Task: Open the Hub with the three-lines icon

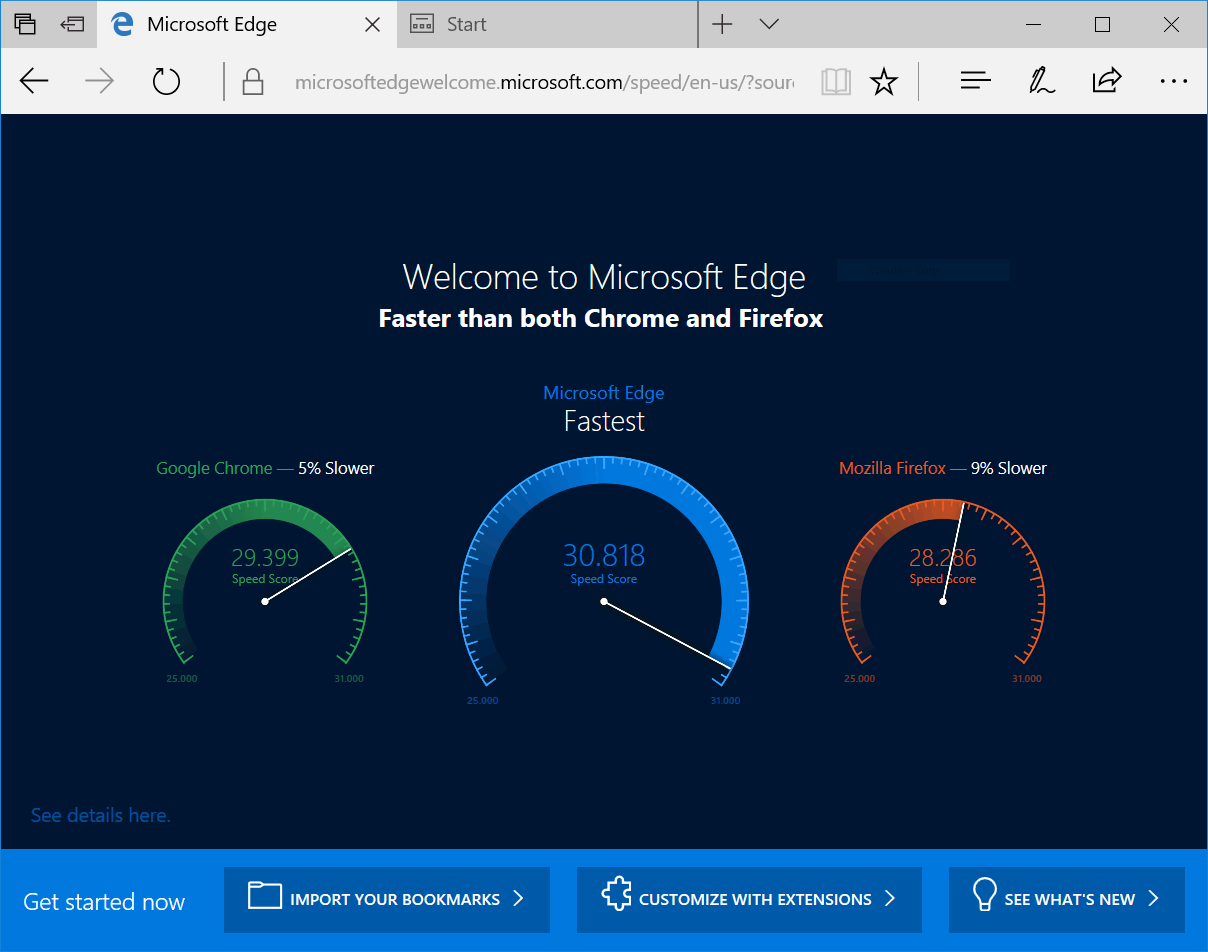Action: (975, 82)
